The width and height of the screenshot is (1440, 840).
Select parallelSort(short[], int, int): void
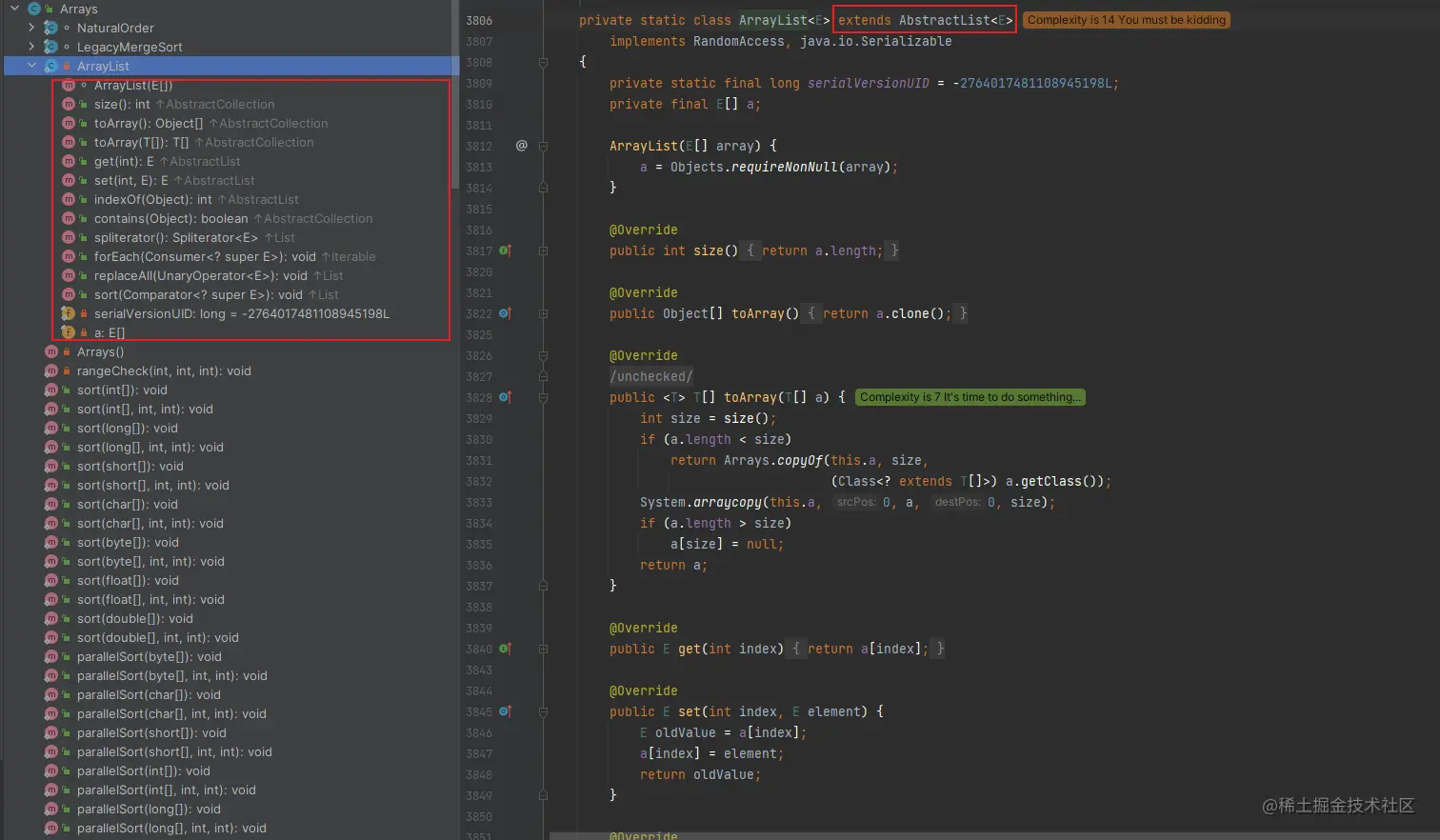[x=174, y=751]
